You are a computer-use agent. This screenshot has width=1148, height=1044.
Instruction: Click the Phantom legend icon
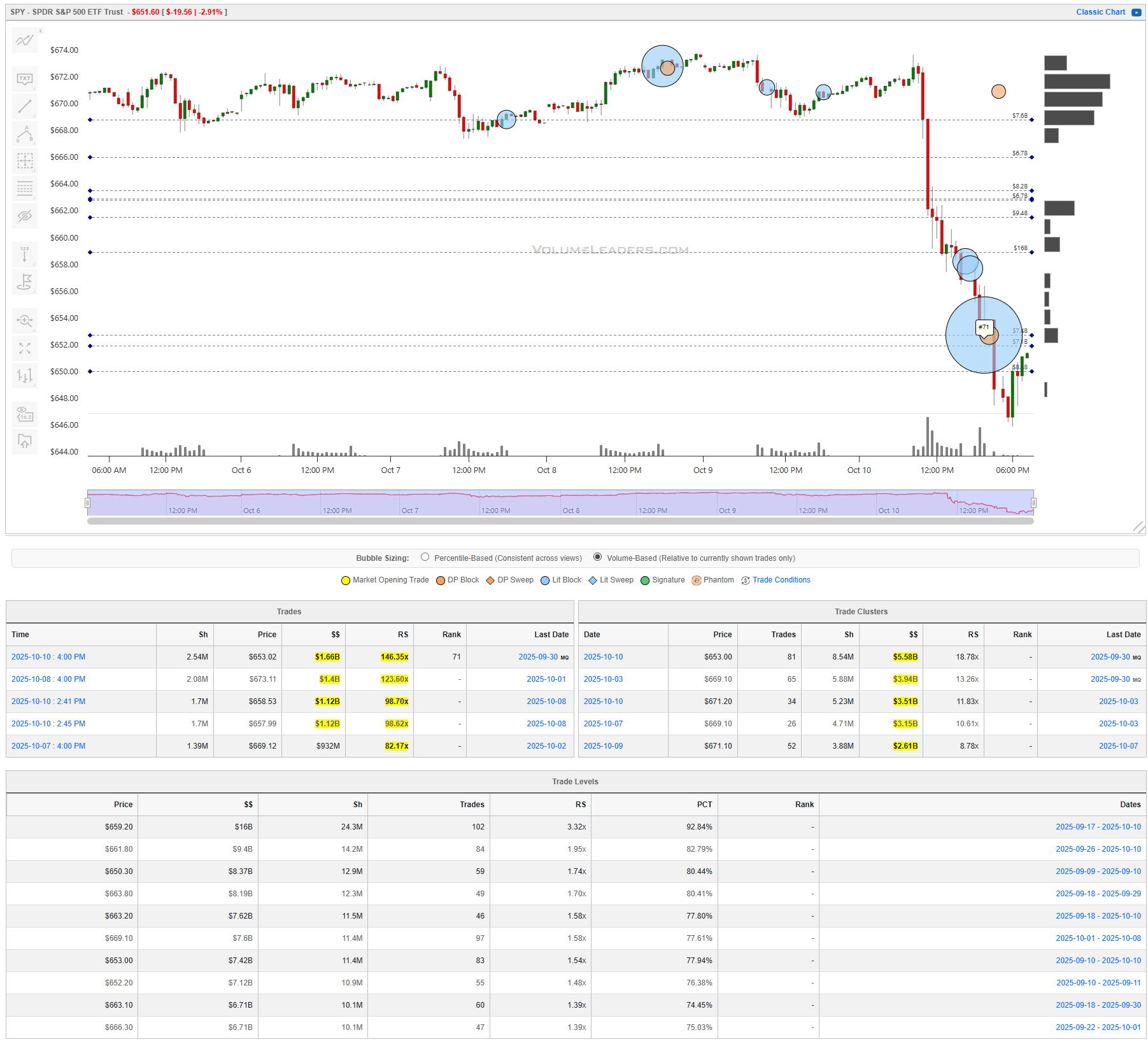(x=697, y=581)
